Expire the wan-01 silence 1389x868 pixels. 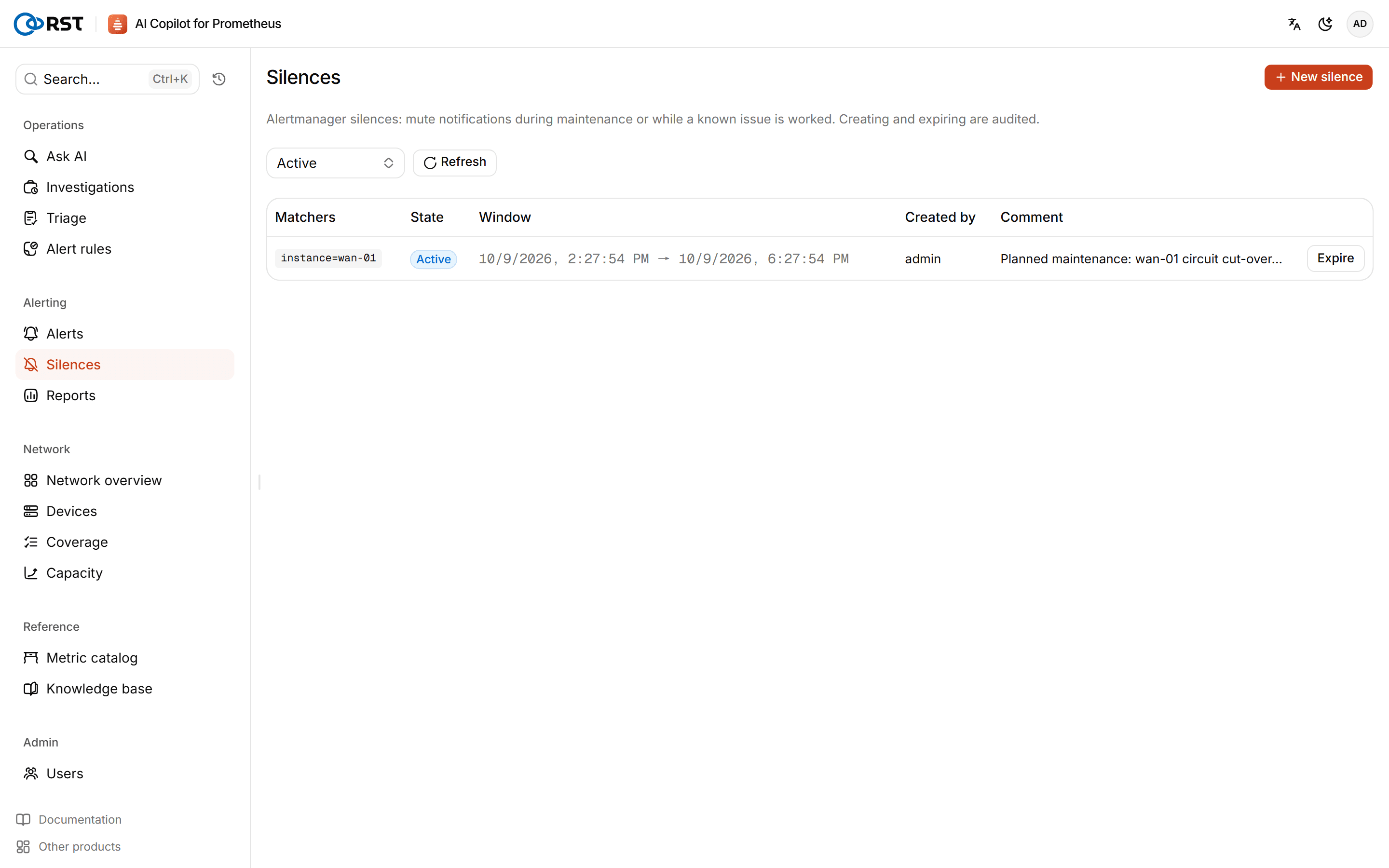[x=1335, y=258]
